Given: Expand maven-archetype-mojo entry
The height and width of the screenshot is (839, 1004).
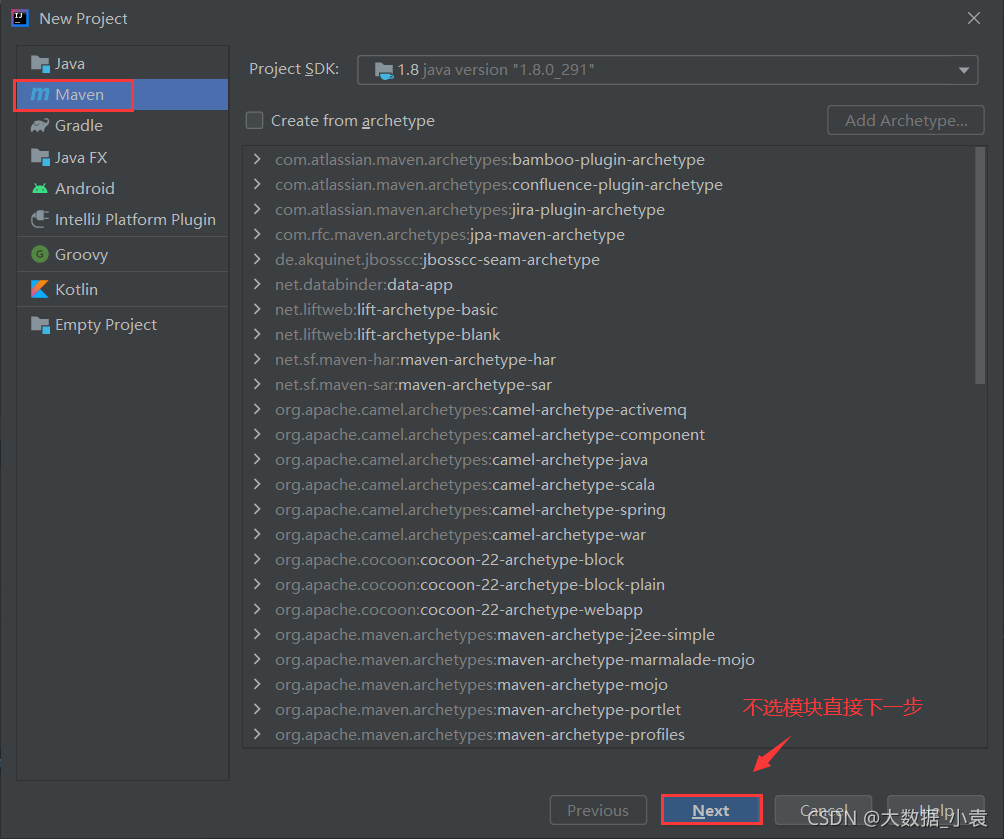Looking at the screenshot, I should 257,683.
